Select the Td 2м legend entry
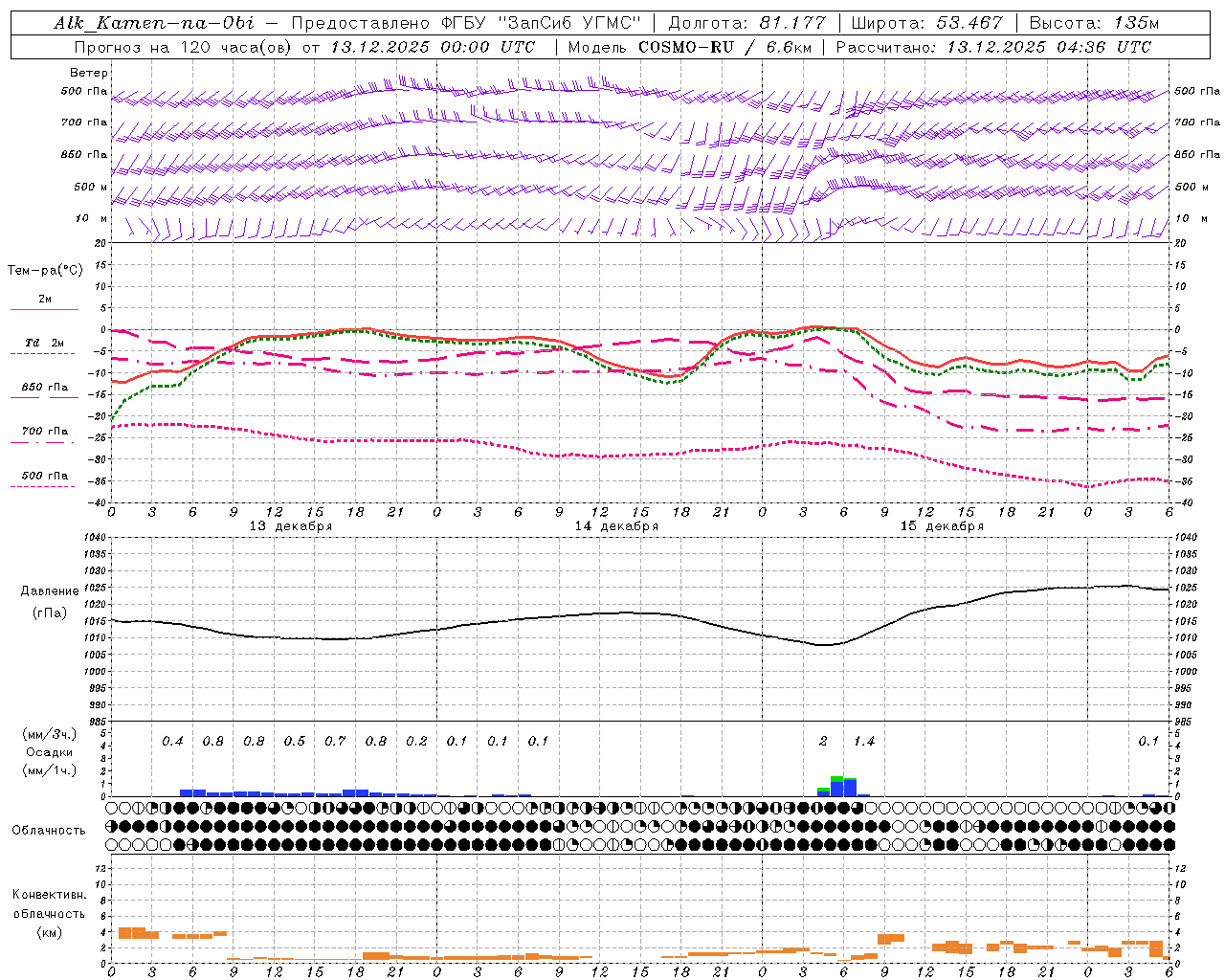The width and height of the screenshot is (1225, 980). coord(44,343)
